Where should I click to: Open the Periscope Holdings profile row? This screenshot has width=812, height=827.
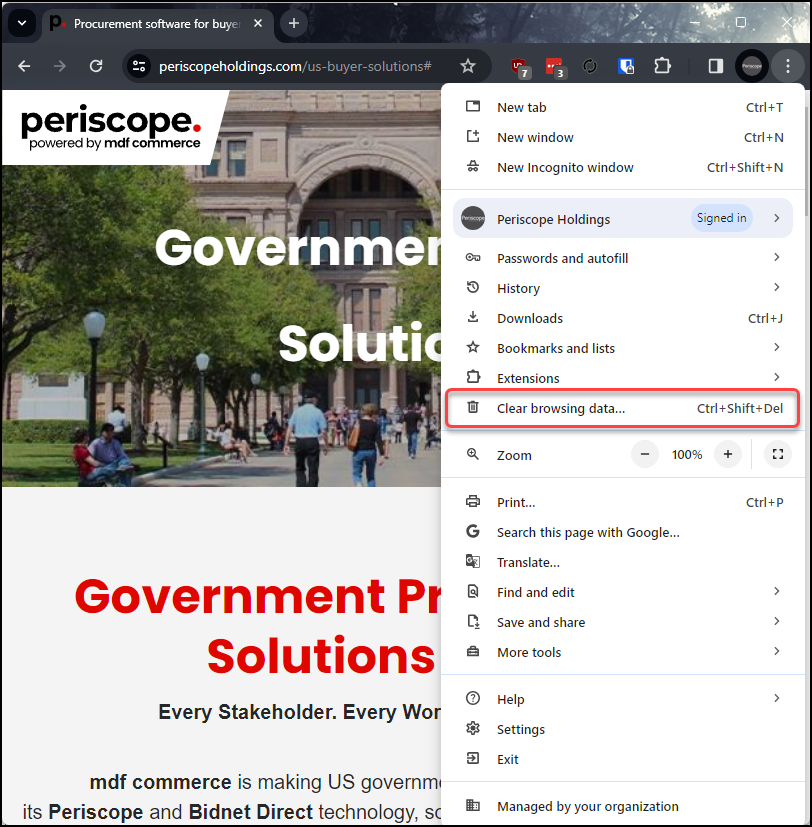(623, 218)
